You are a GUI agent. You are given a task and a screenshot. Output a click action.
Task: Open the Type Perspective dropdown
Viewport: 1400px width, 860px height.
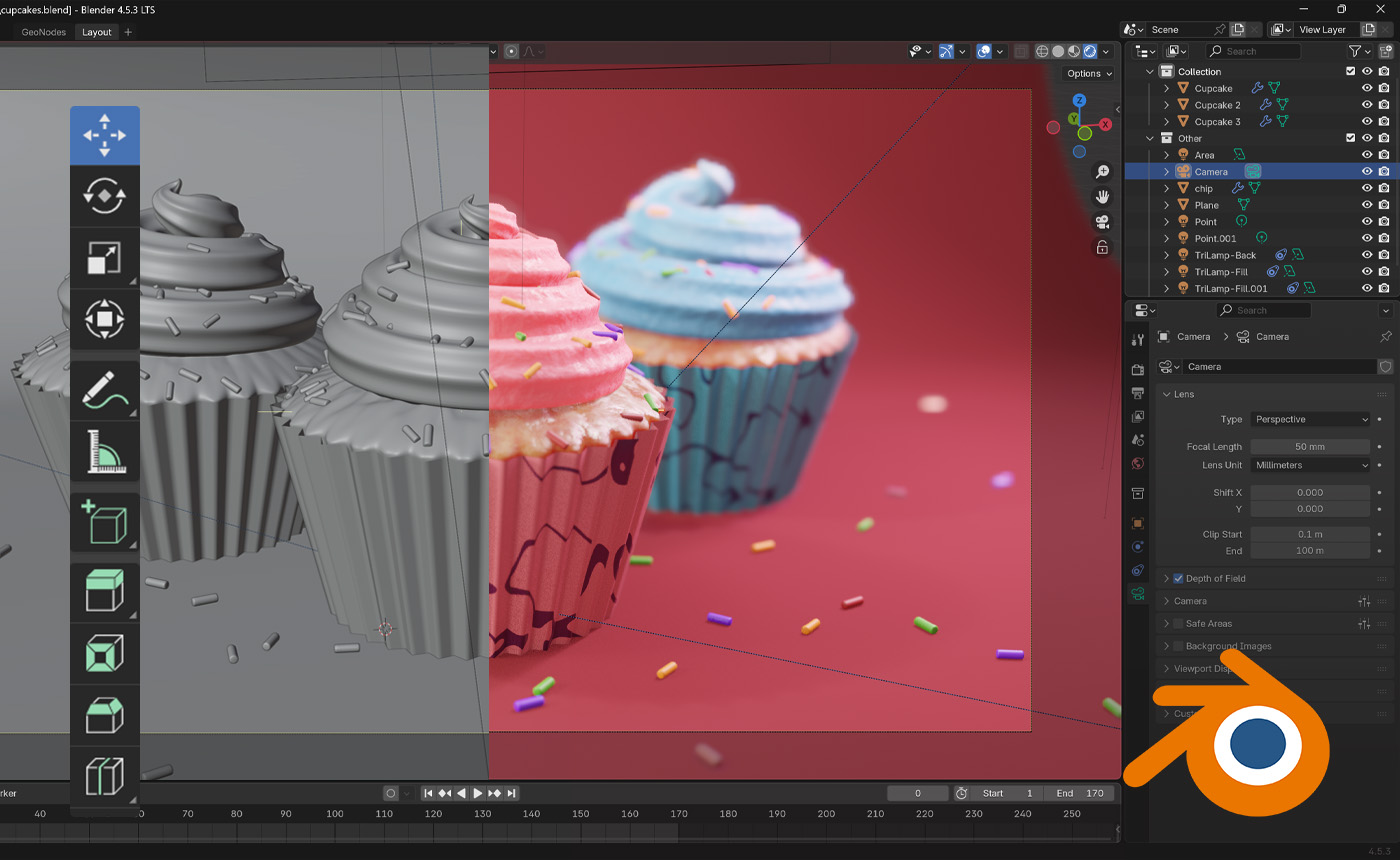tap(1310, 419)
